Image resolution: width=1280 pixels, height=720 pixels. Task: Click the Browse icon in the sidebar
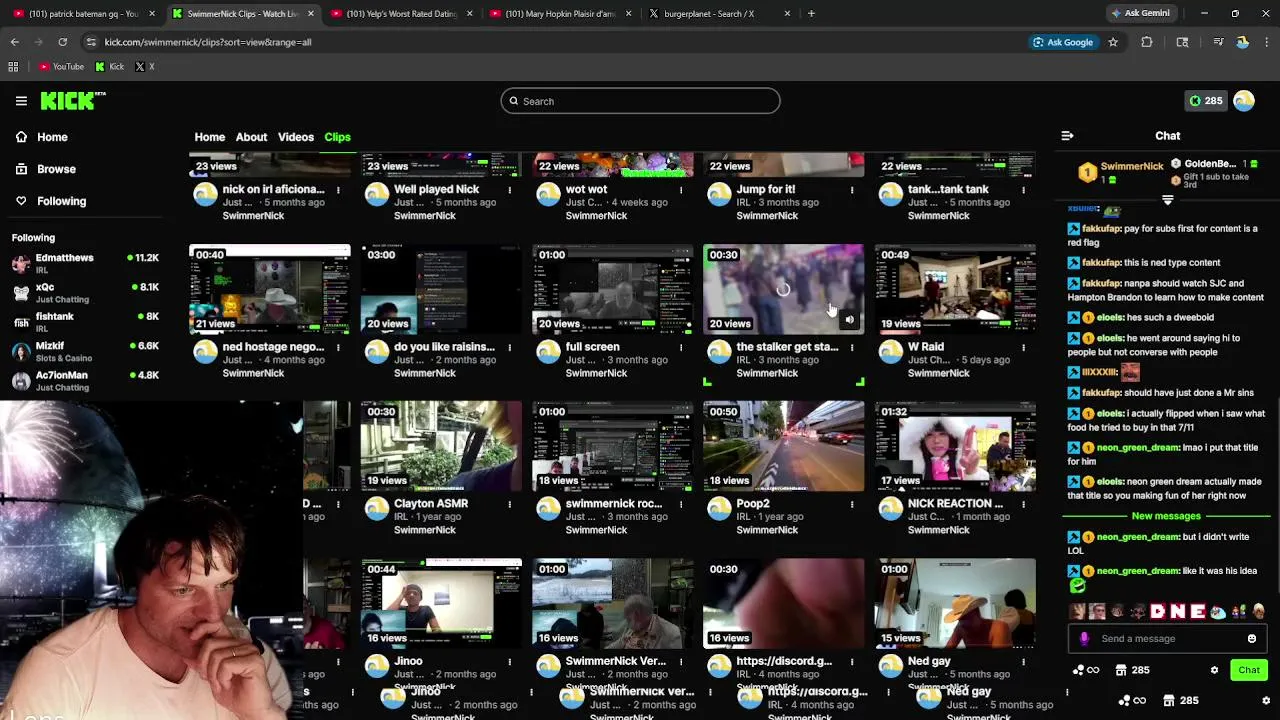tap(21, 169)
